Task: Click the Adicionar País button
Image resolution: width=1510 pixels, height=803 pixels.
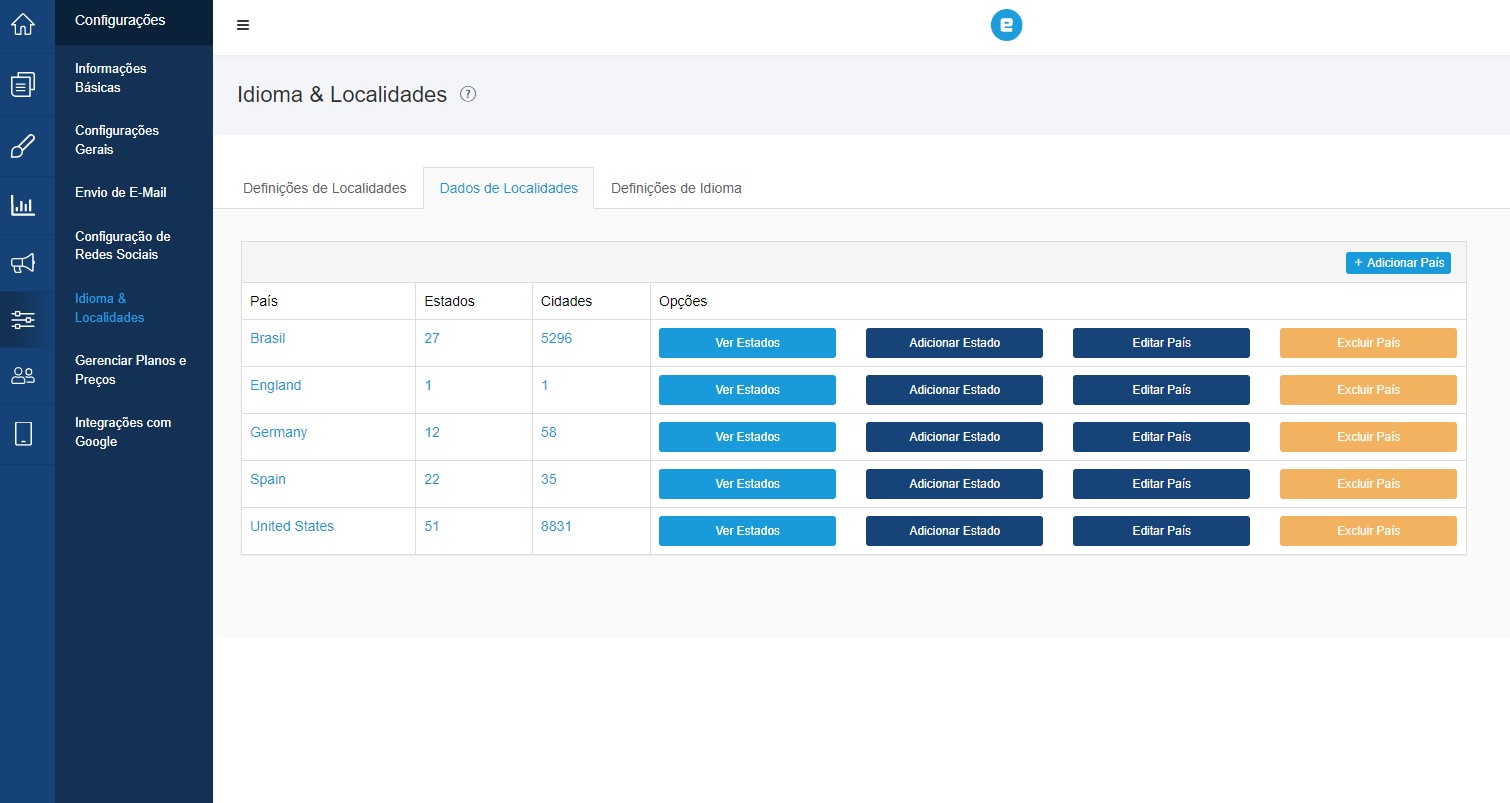Action: coord(1398,262)
